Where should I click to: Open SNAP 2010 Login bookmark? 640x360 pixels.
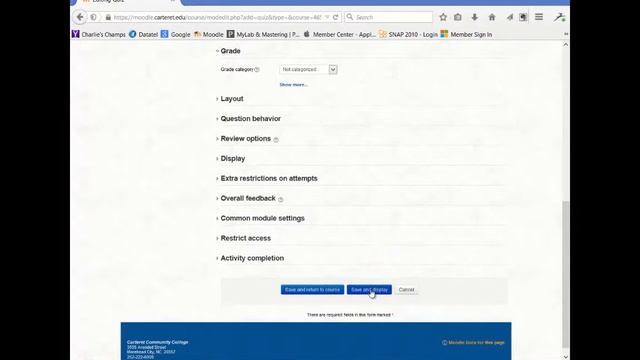408,34
